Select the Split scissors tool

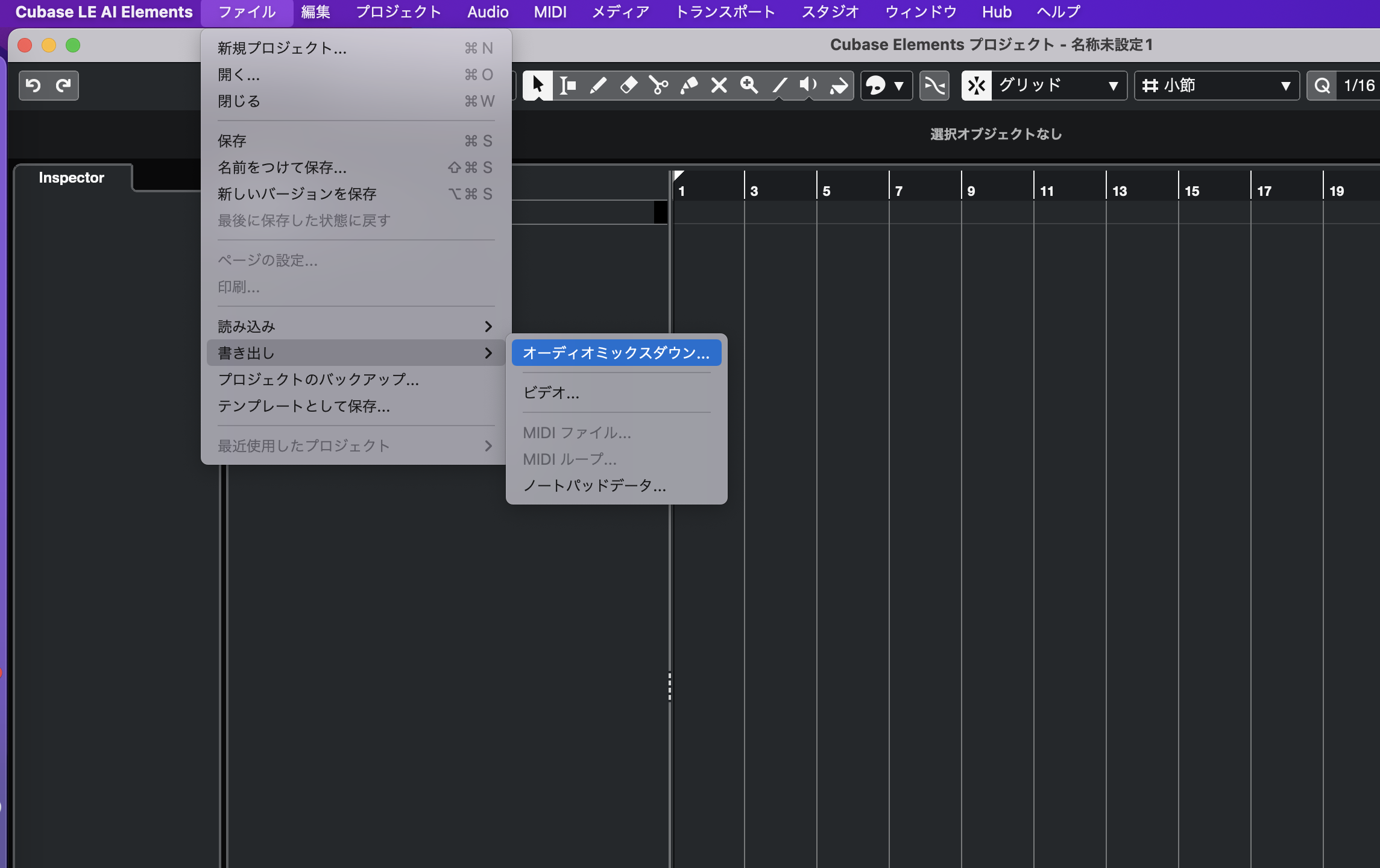click(x=658, y=86)
